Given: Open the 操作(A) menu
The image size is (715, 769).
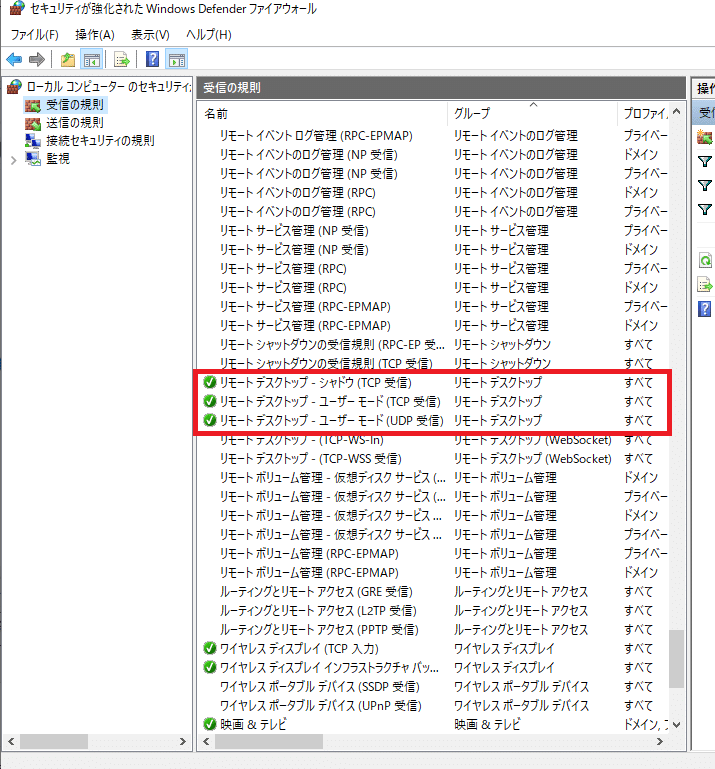Looking at the screenshot, I should click(x=95, y=35).
